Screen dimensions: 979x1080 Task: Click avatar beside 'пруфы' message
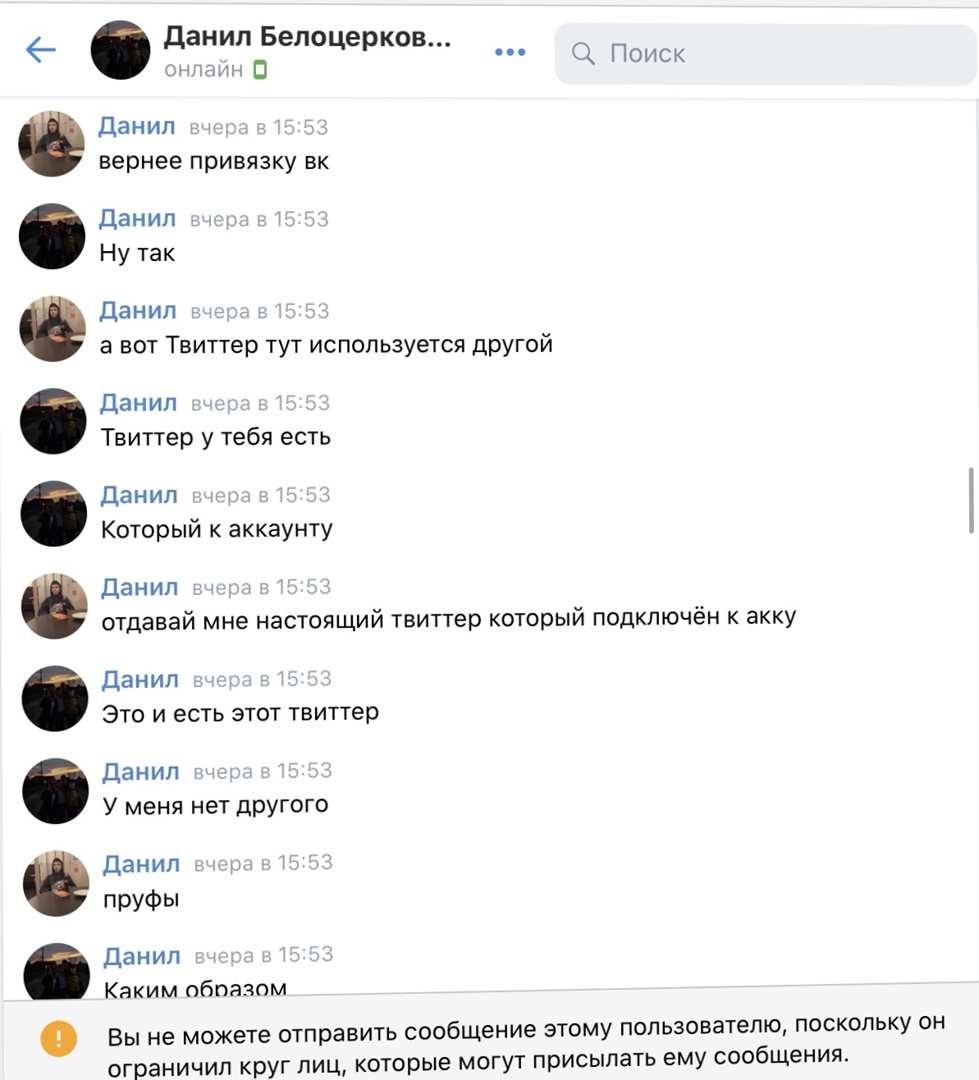(x=56, y=883)
